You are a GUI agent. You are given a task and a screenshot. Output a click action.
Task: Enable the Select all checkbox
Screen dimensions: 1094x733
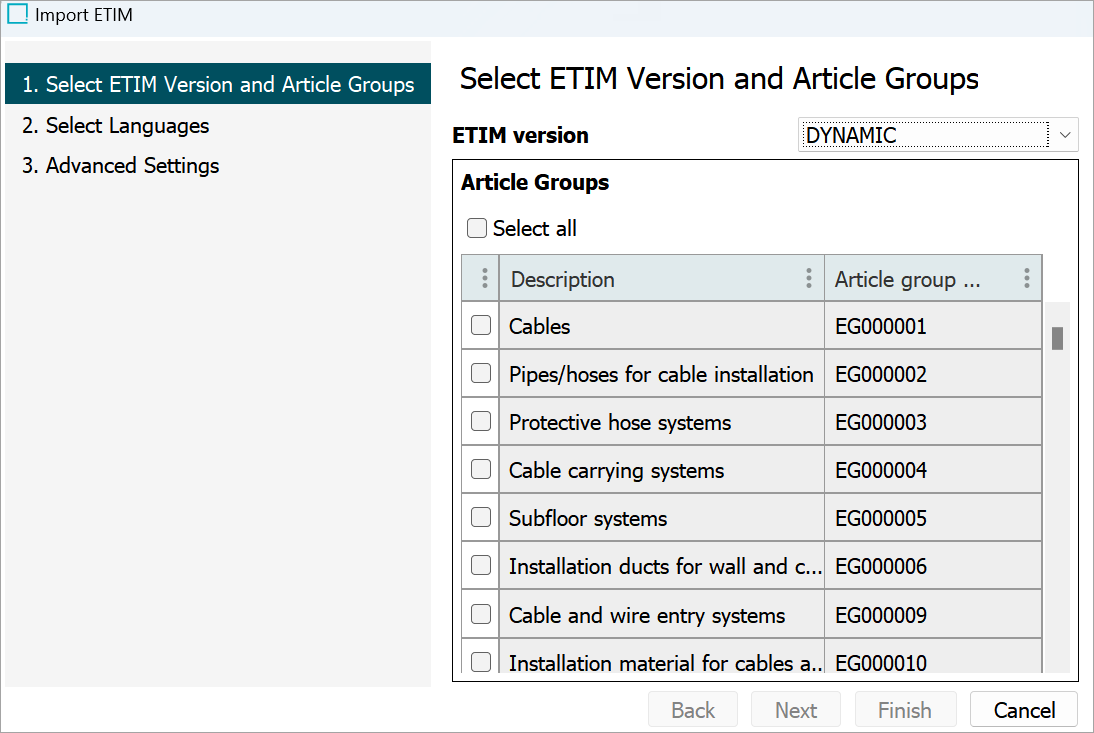click(478, 229)
